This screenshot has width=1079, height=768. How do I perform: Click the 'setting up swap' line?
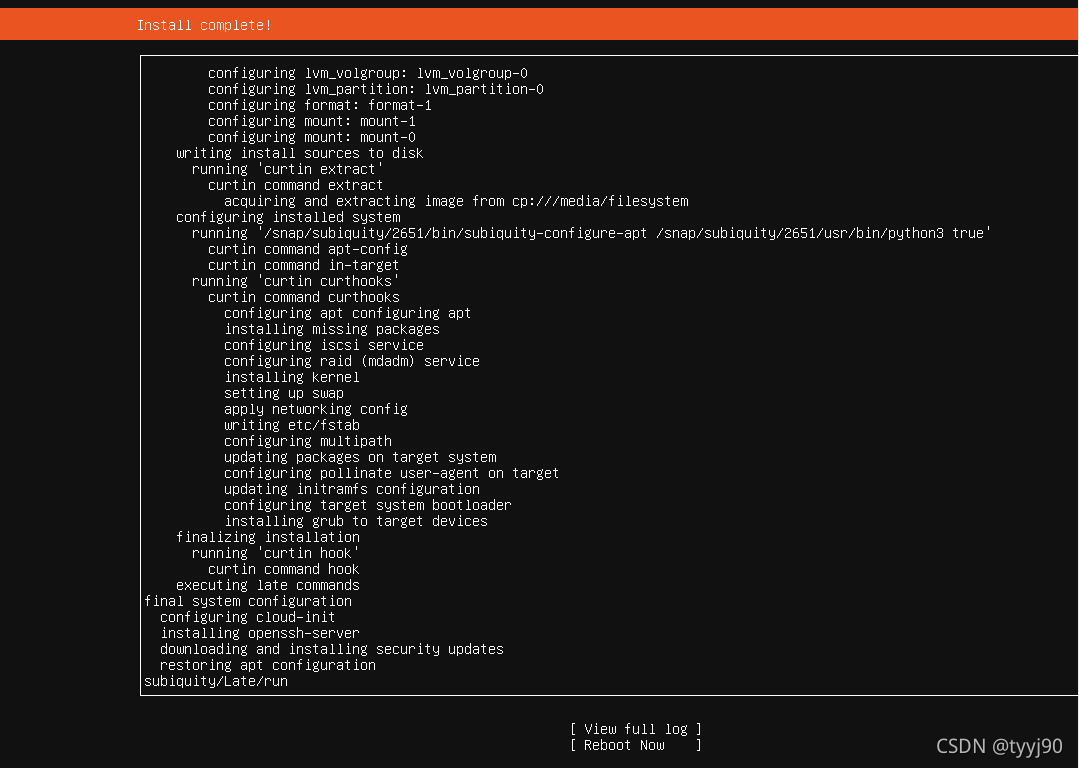coord(284,393)
